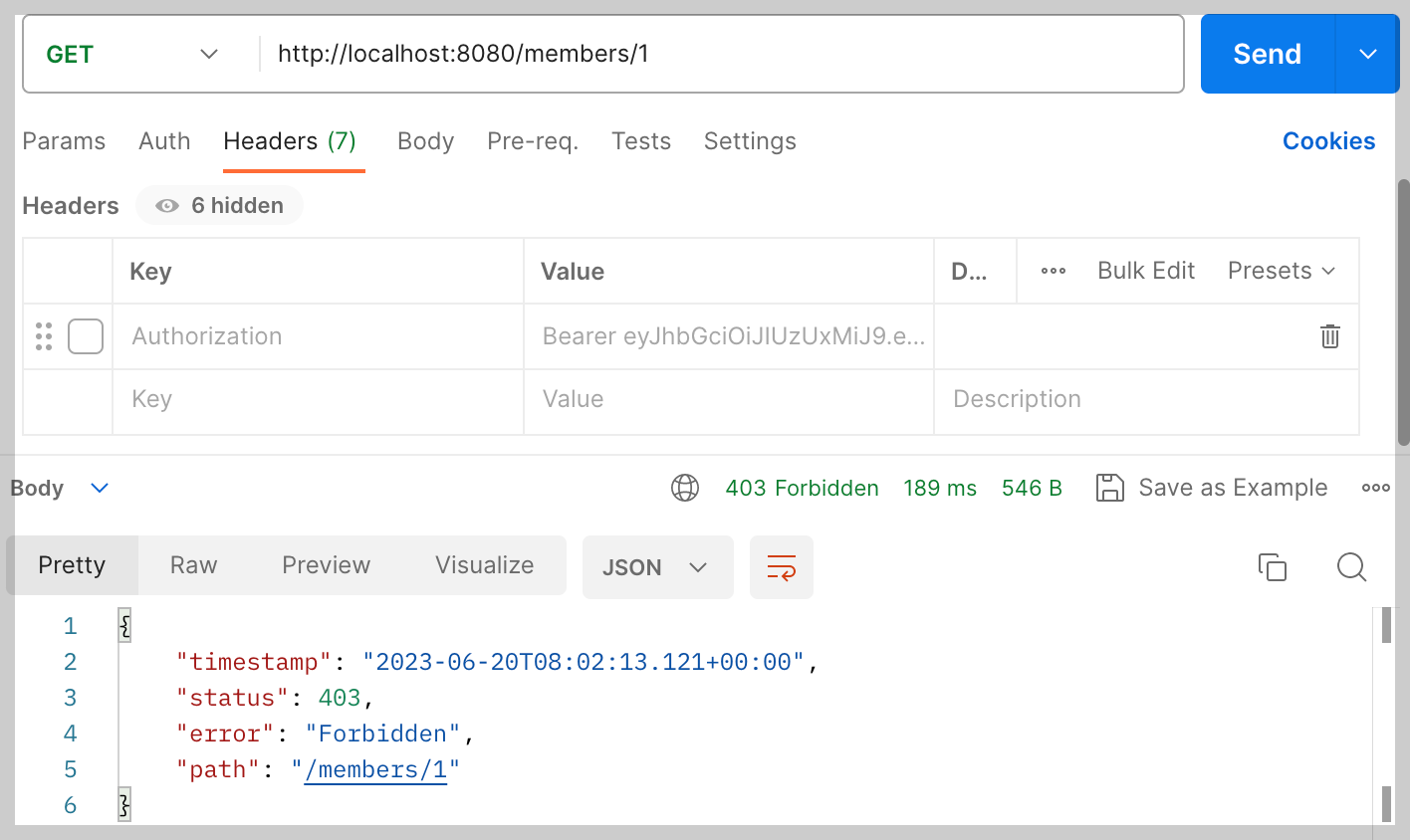This screenshot has width=1410, height=840.
Task: Expand the response Body dropdown chevron
Action: 100,488
